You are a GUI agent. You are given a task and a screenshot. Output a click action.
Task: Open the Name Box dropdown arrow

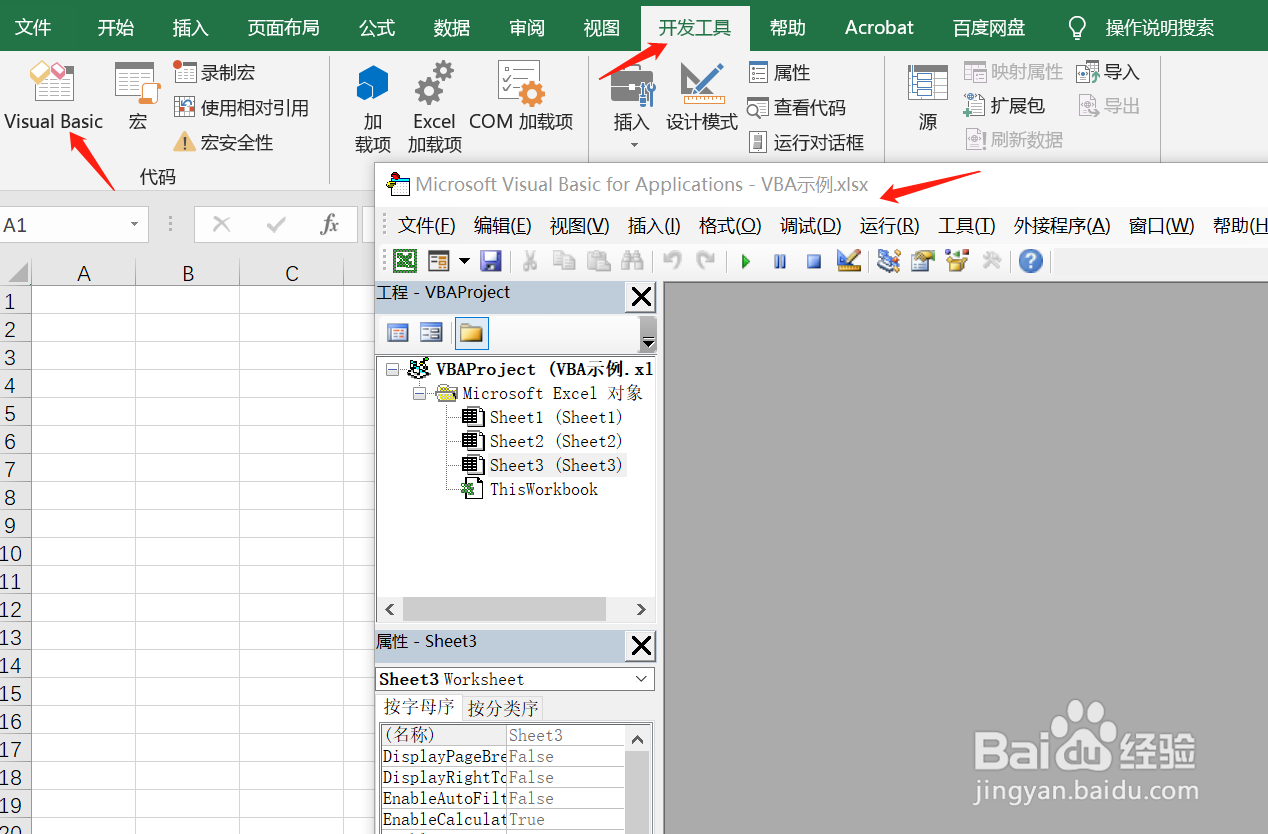134,225
